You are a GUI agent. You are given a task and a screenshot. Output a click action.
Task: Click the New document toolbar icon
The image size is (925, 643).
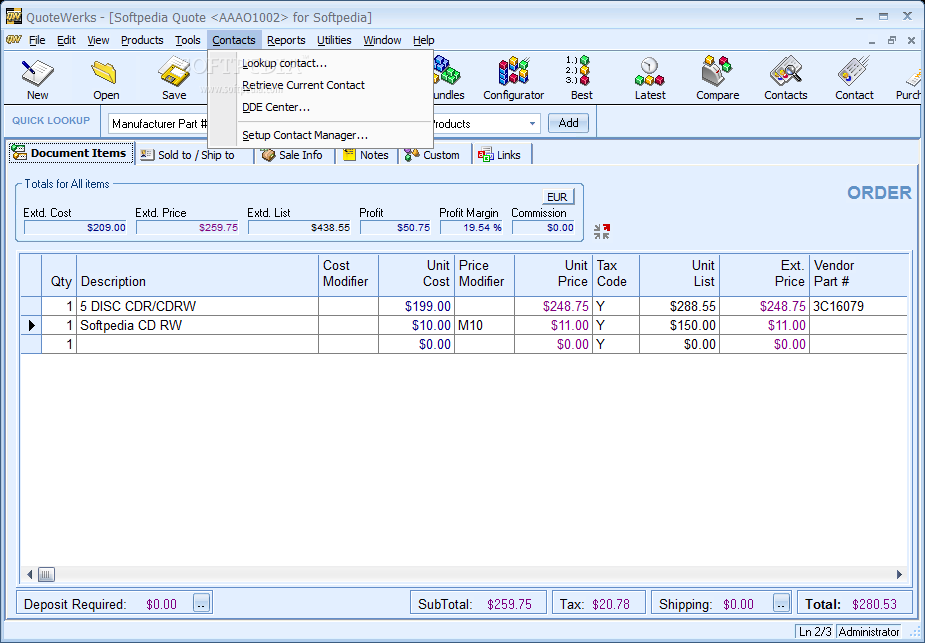(x=37, y=78)
